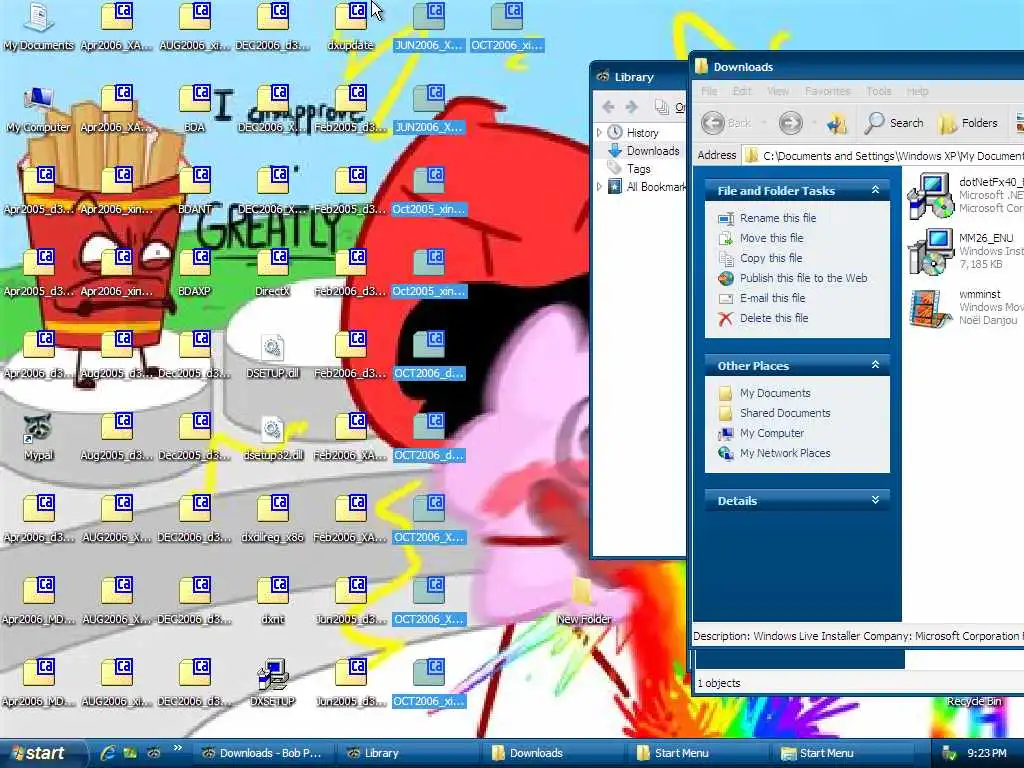1024x768 pixels.
Task: Open the File menu
Action: pyautogui.click(x=709, y=91)
